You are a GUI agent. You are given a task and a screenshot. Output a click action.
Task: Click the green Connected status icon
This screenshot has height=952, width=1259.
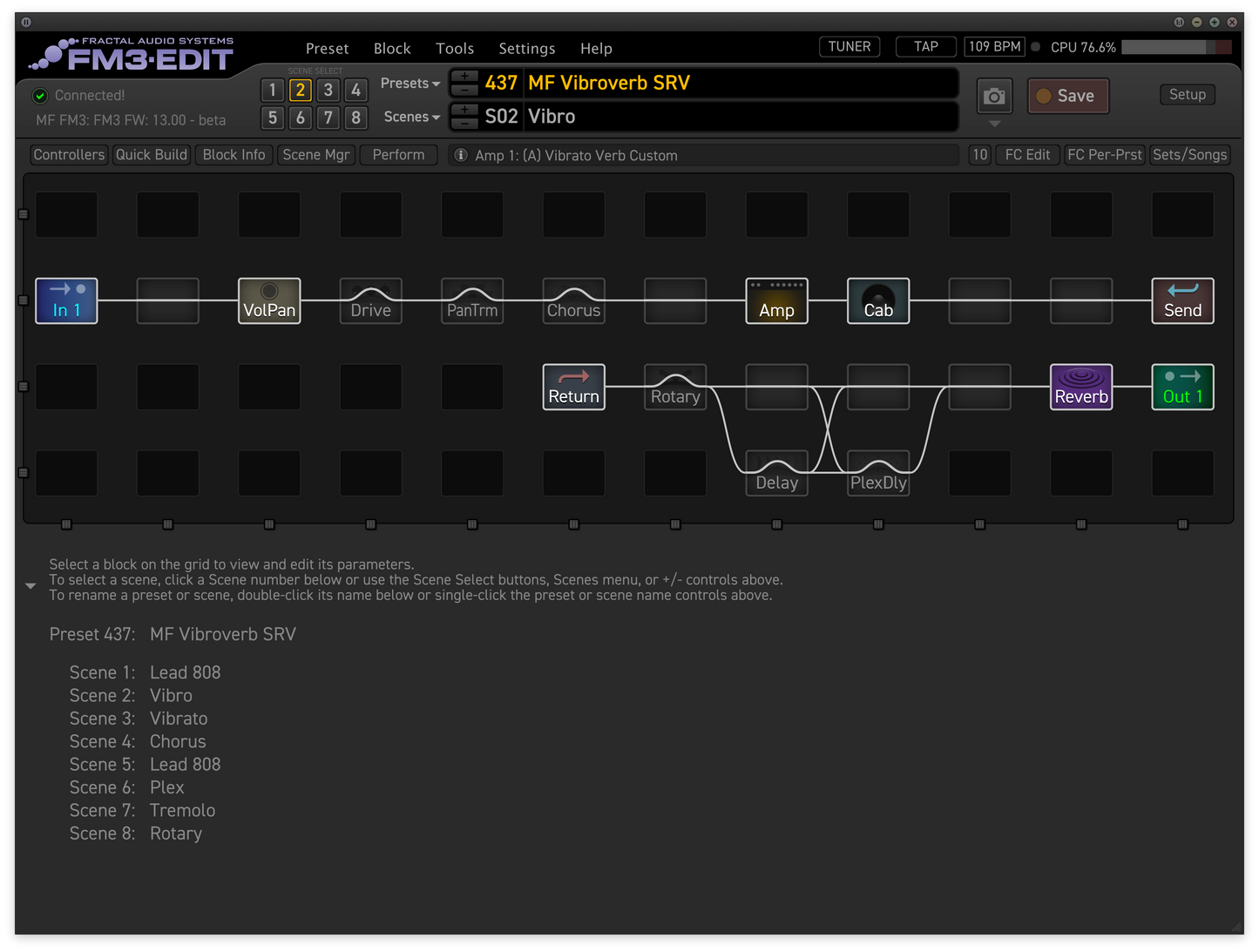[x=40, y=96]
